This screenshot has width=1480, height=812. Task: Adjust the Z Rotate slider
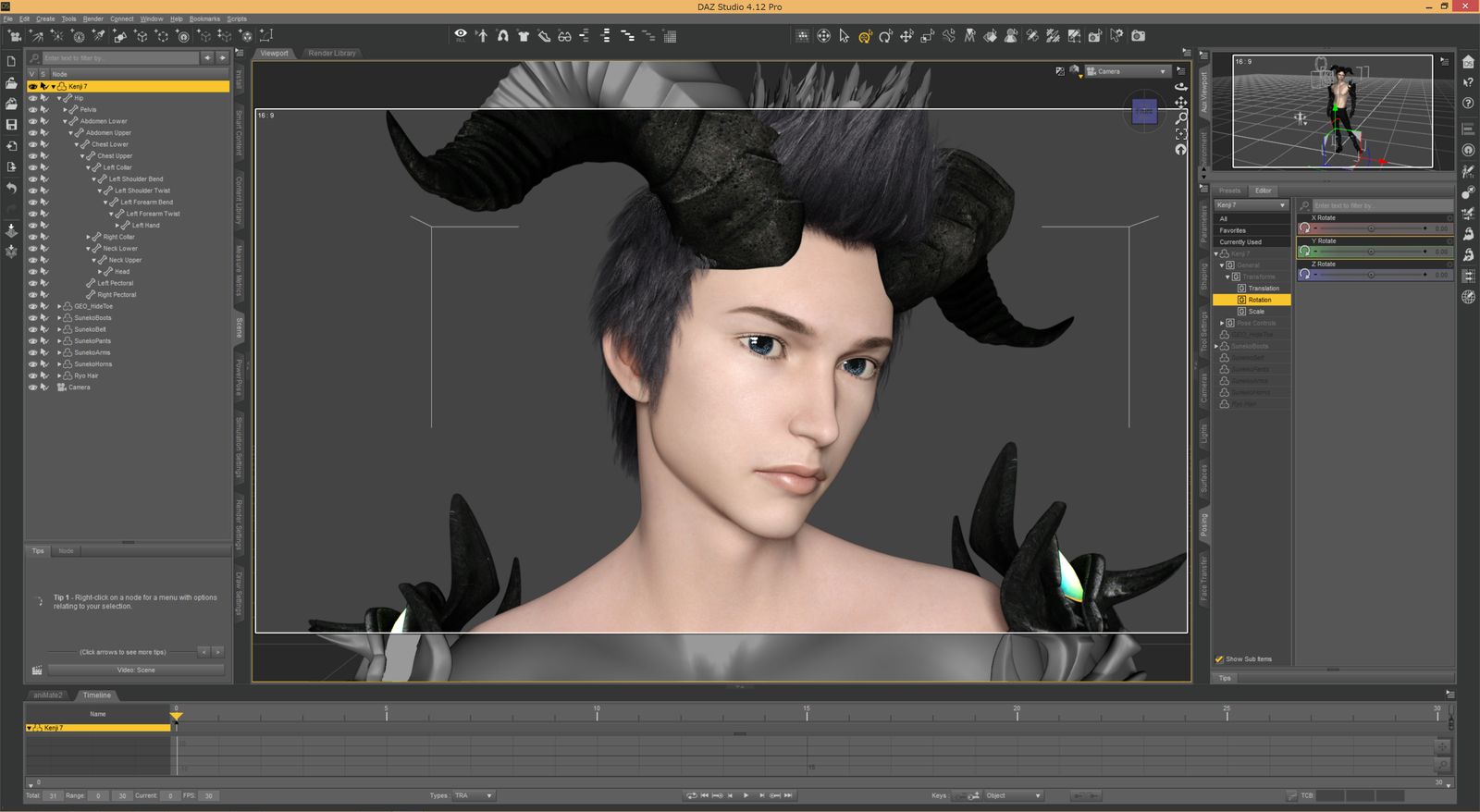(1371, 275)
